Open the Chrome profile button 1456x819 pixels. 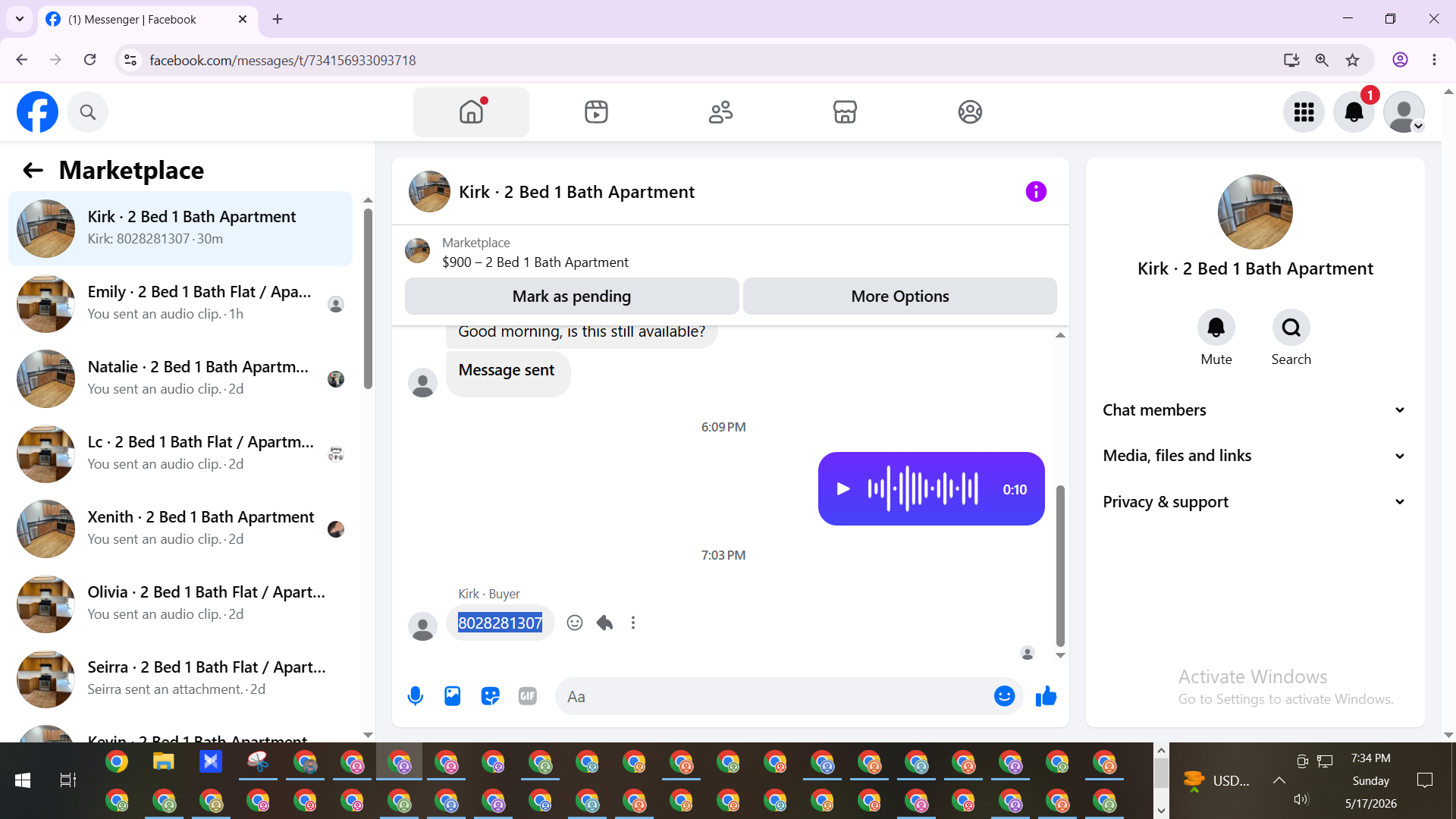coord(1400,60)
